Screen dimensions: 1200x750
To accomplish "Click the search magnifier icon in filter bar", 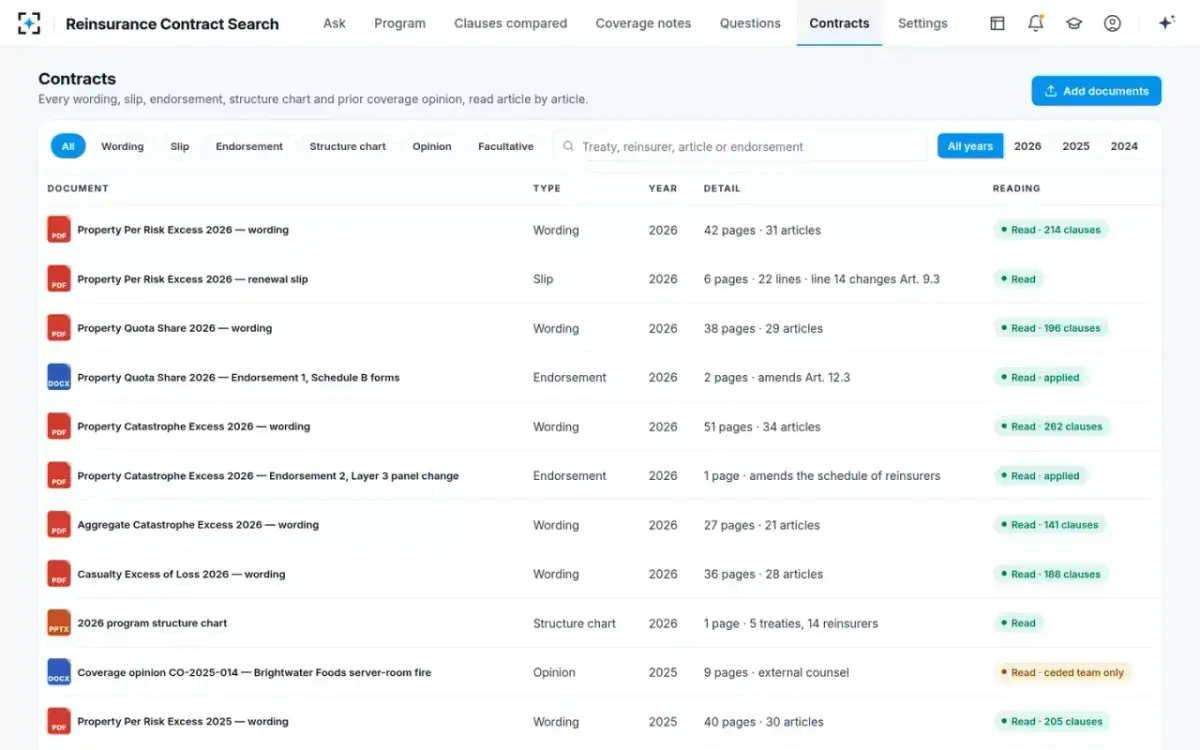I will click(x=568, y=146).
